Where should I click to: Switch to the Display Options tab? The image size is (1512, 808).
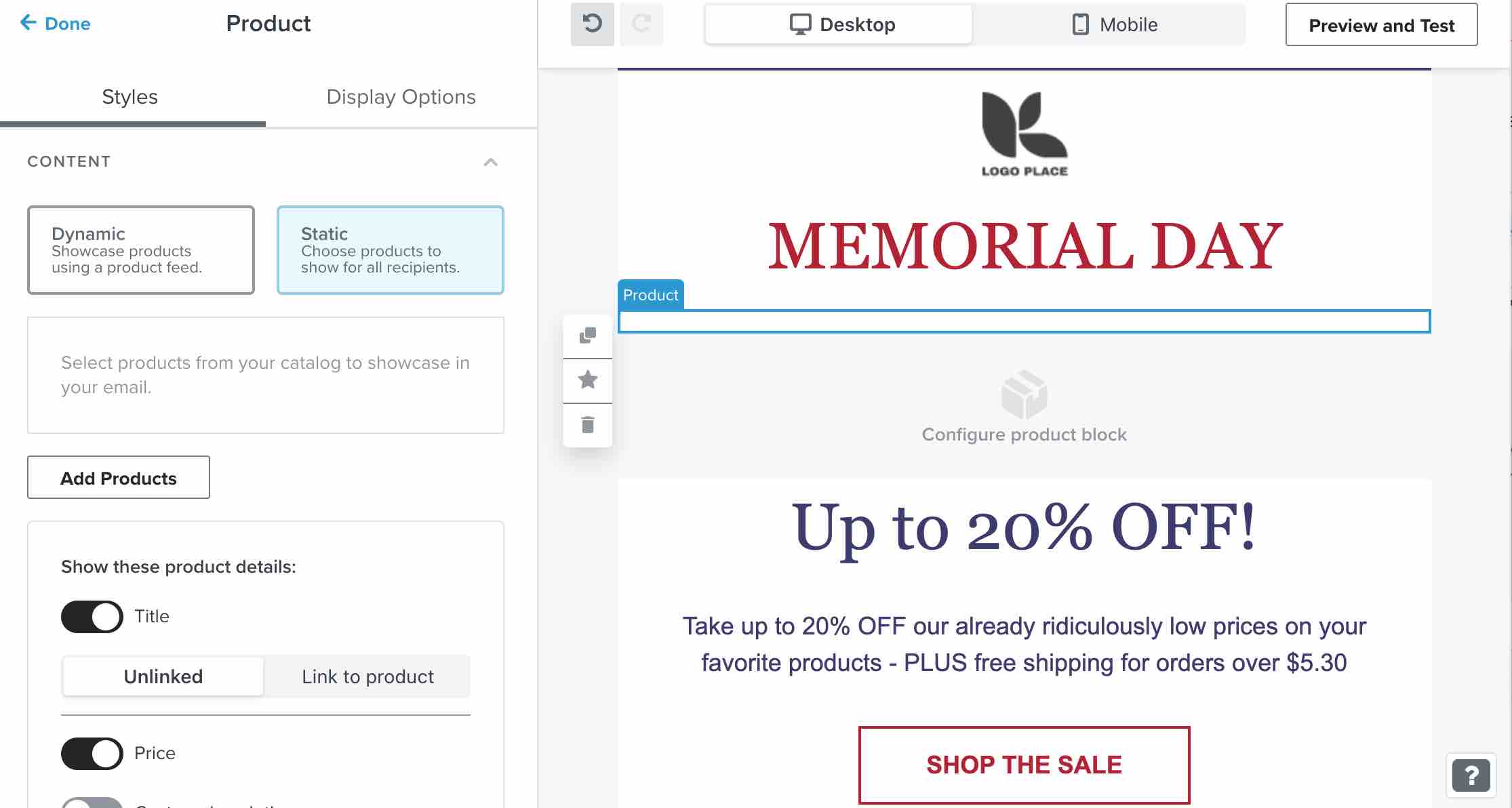[400, 97]
